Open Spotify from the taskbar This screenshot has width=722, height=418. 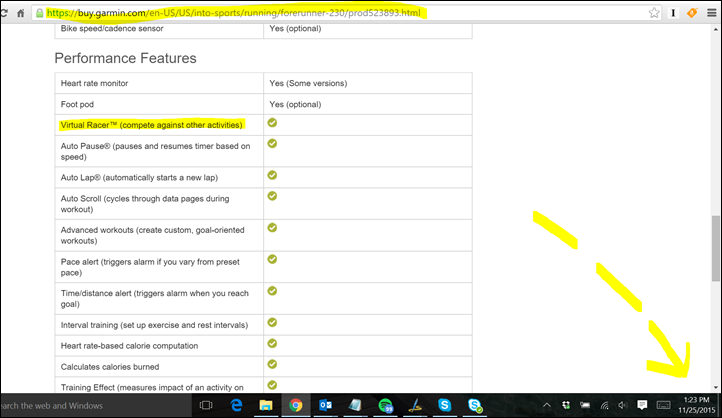(x=385, y=406)
